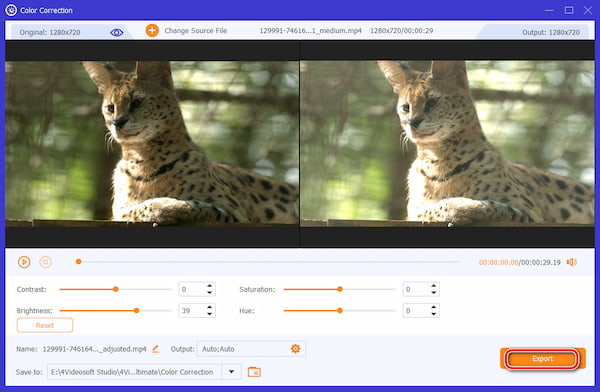Click the original video preview pane
This screenshot has width=600, height=392.
(x=152, y=144)
